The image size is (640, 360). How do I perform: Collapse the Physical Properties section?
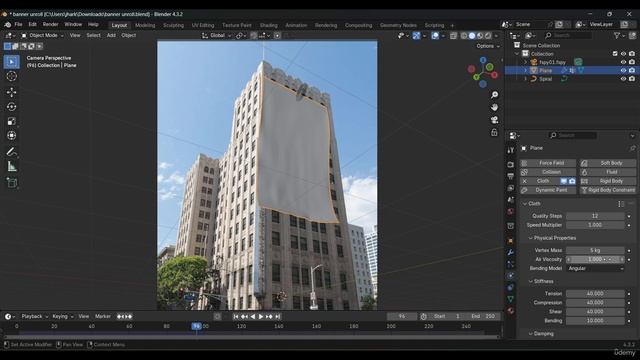[x=530, y=238]
